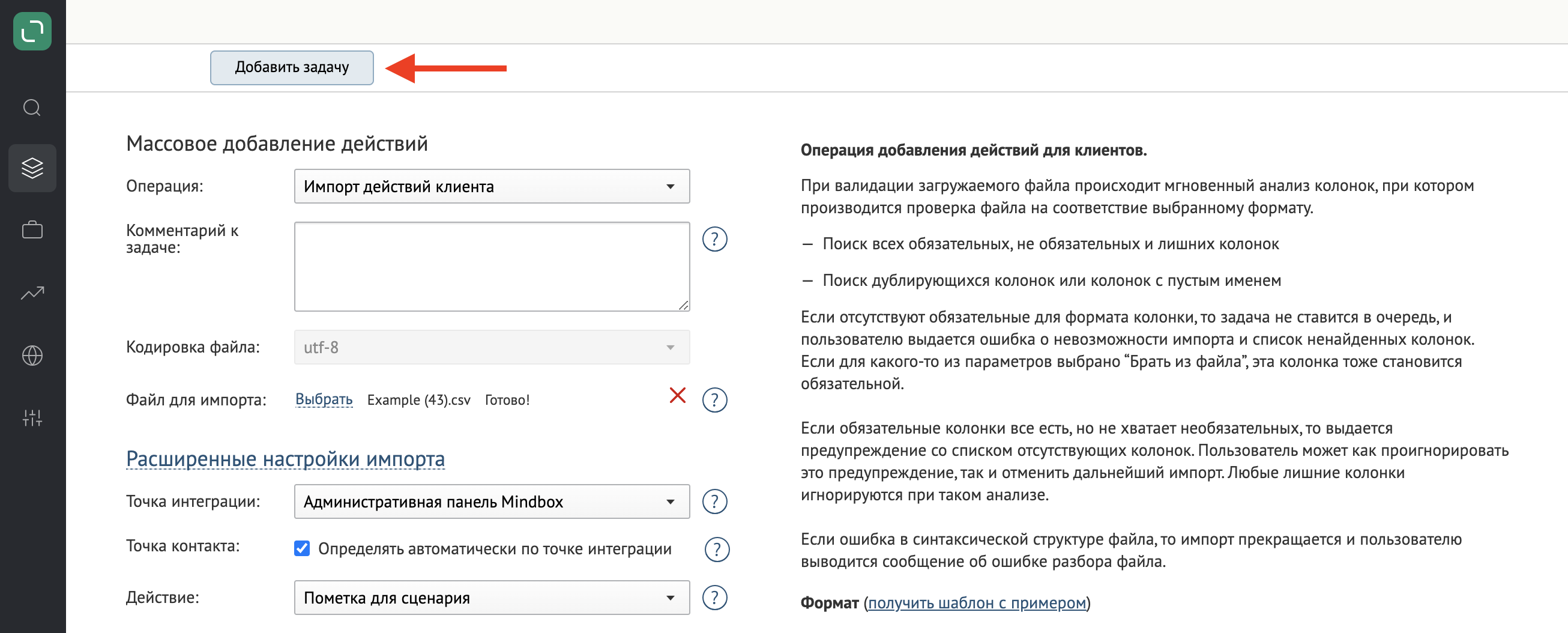Viewport: 1568px width, 633px height.
Task: Click 'Выбрать' link to choose file
Action: pyautogui.click(x=324, y=399)
